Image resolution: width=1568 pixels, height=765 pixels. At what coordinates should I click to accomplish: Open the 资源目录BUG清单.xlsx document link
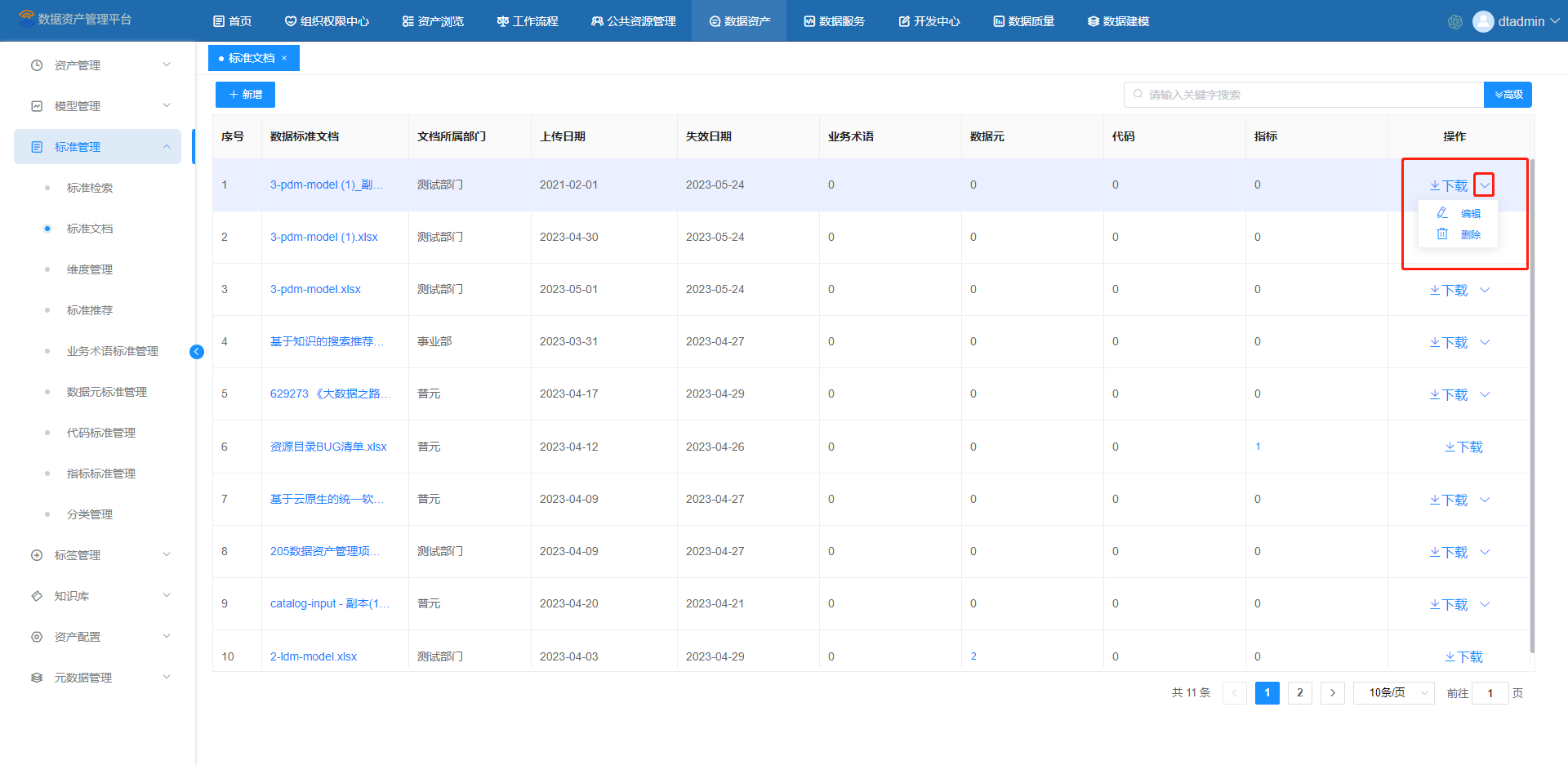coord(328,447)
